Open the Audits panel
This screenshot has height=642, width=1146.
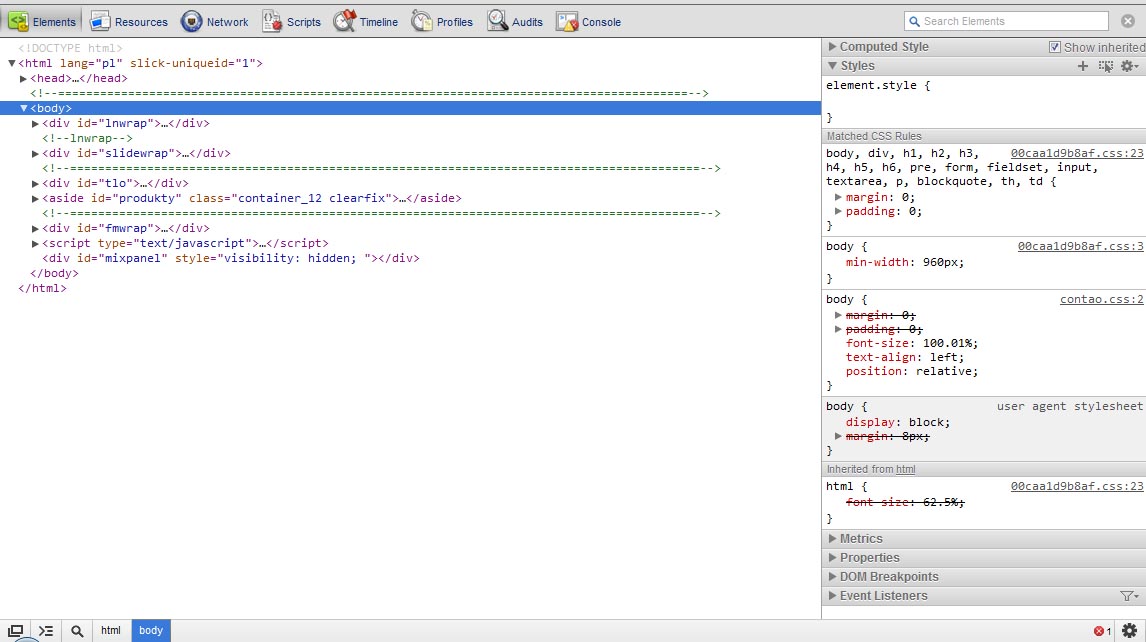pos(515,21)
